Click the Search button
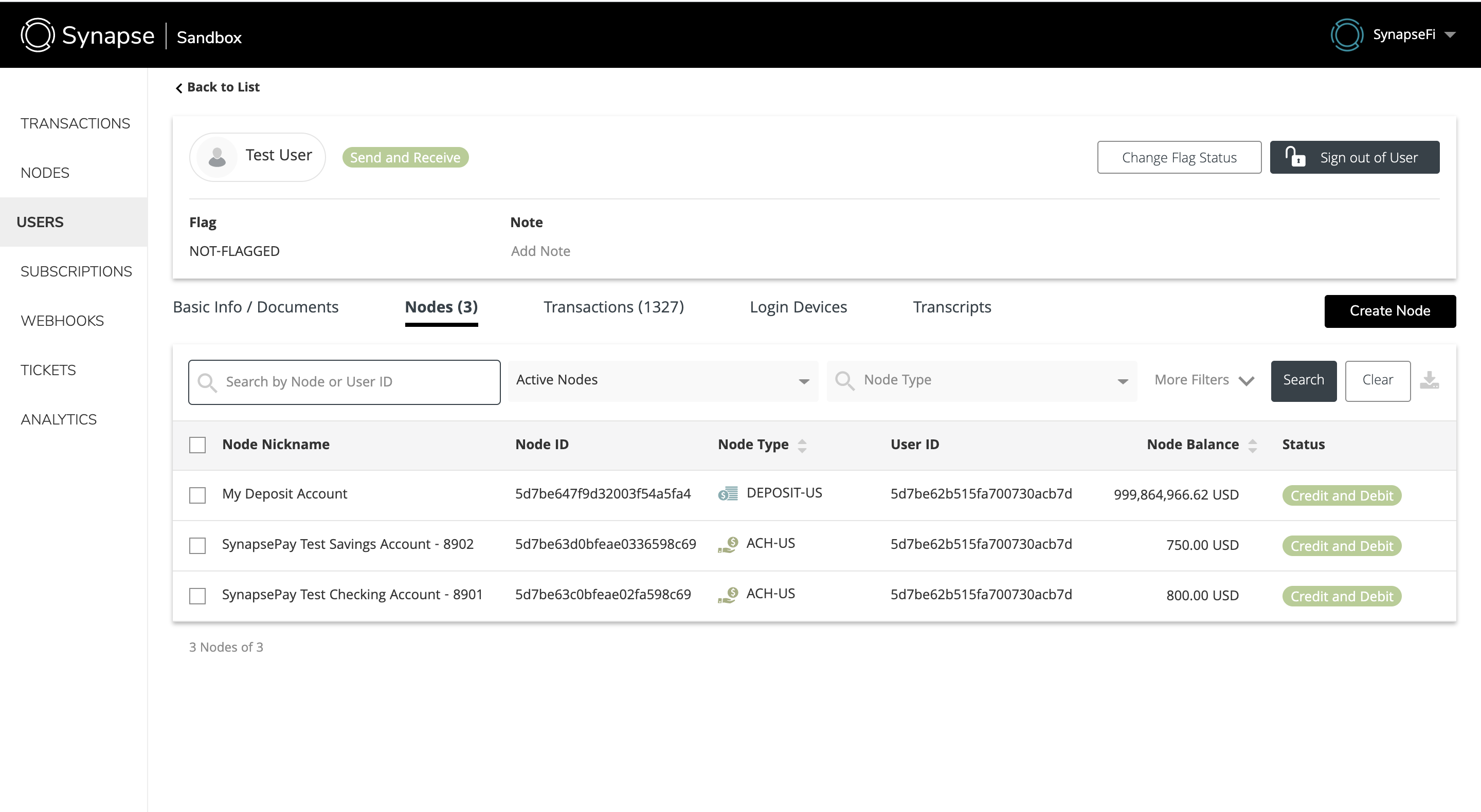1481x812 pixels. pyautogui.click(x=1304, y=380)
